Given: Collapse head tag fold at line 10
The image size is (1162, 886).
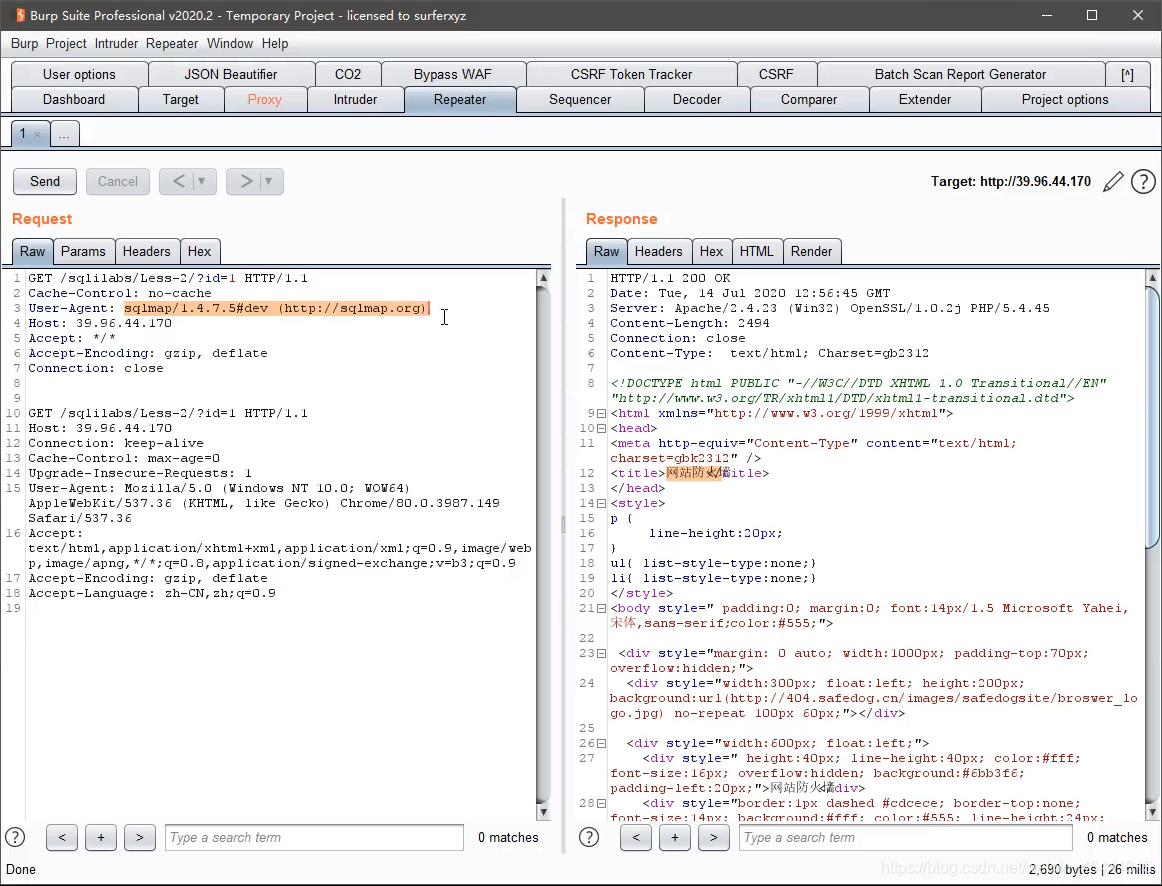Looking at the screenshot, I should coord(601,428).
